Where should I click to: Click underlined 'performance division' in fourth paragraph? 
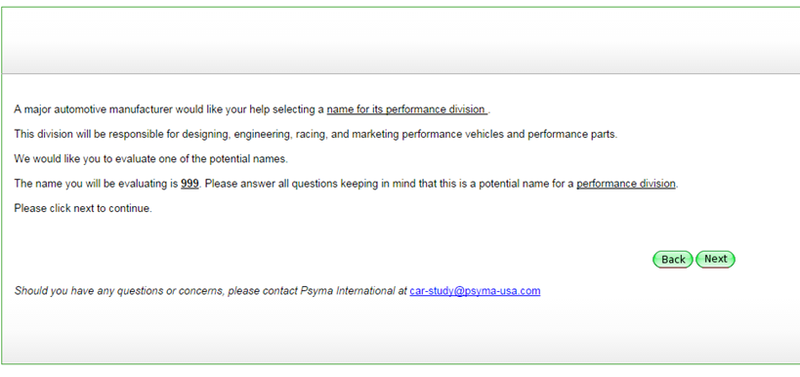pyautogui.click(x=626, y=184)
